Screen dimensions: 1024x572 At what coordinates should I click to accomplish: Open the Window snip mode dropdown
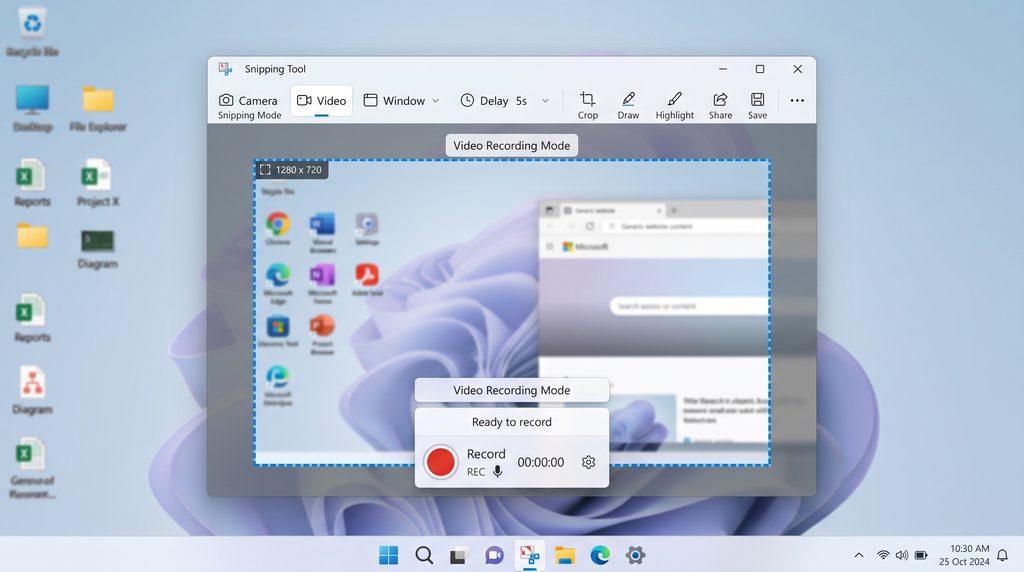401,101
